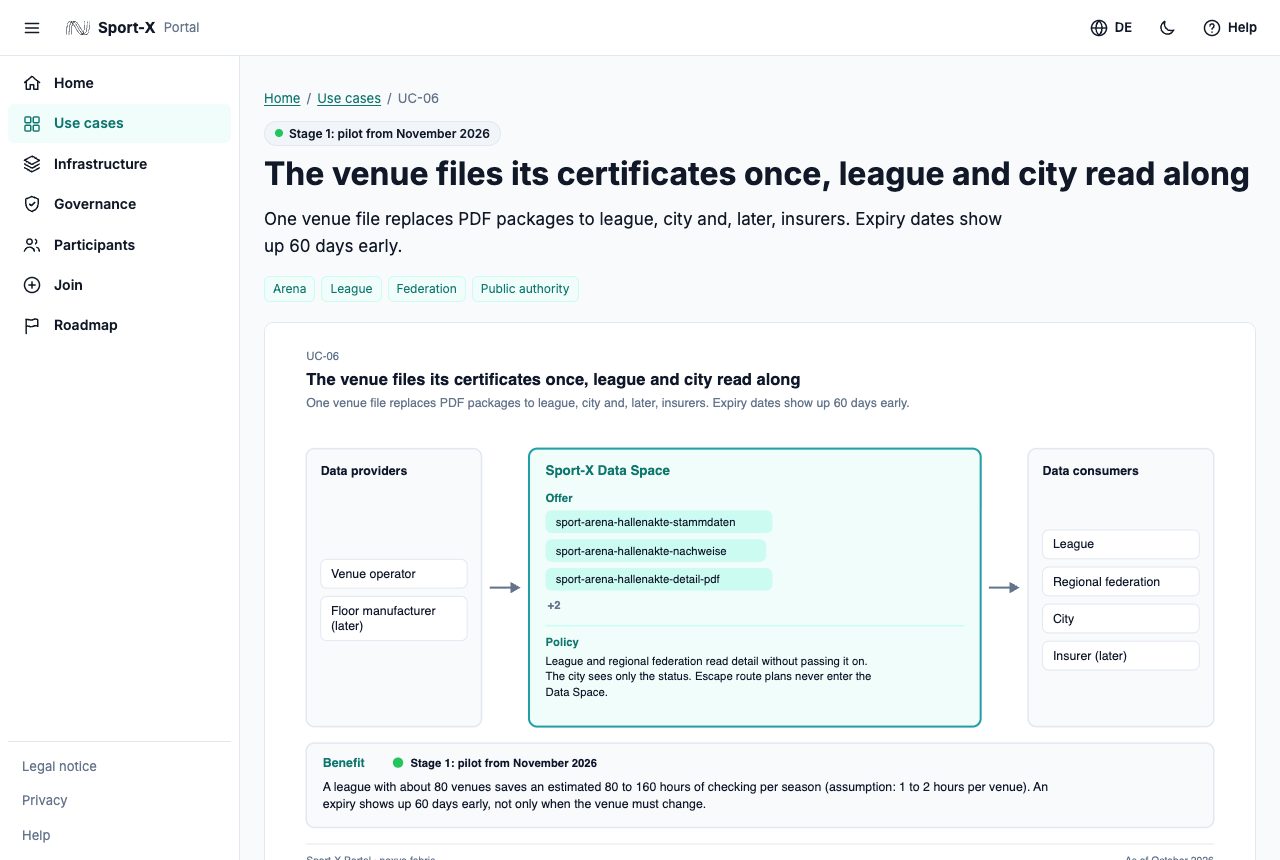
Task: Open Roadmap sidebar section
Action: (x=119, y=325)
